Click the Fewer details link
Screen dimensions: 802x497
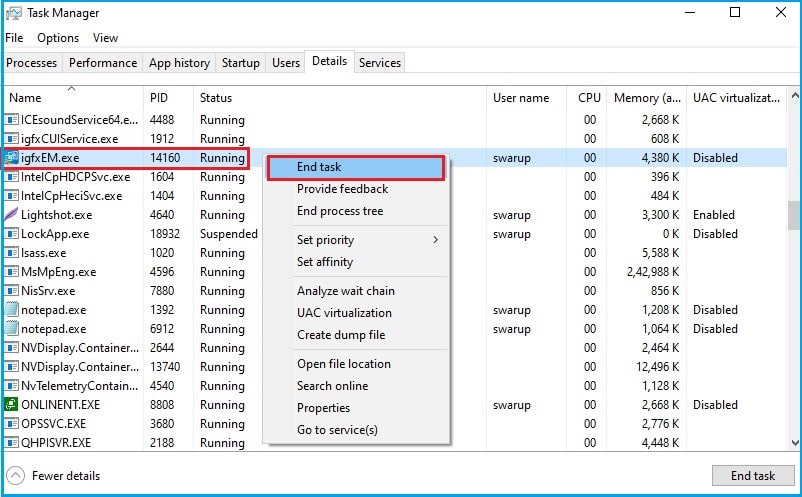66,476
